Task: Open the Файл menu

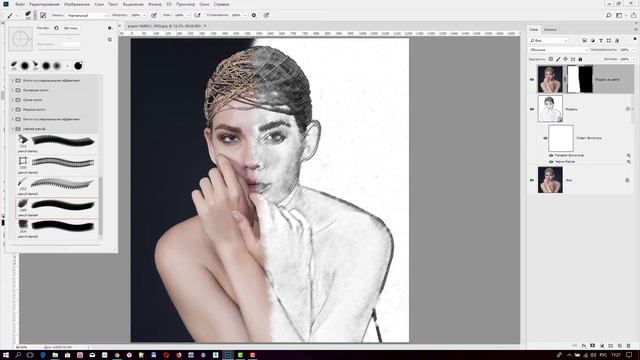Action: [20, 4]
